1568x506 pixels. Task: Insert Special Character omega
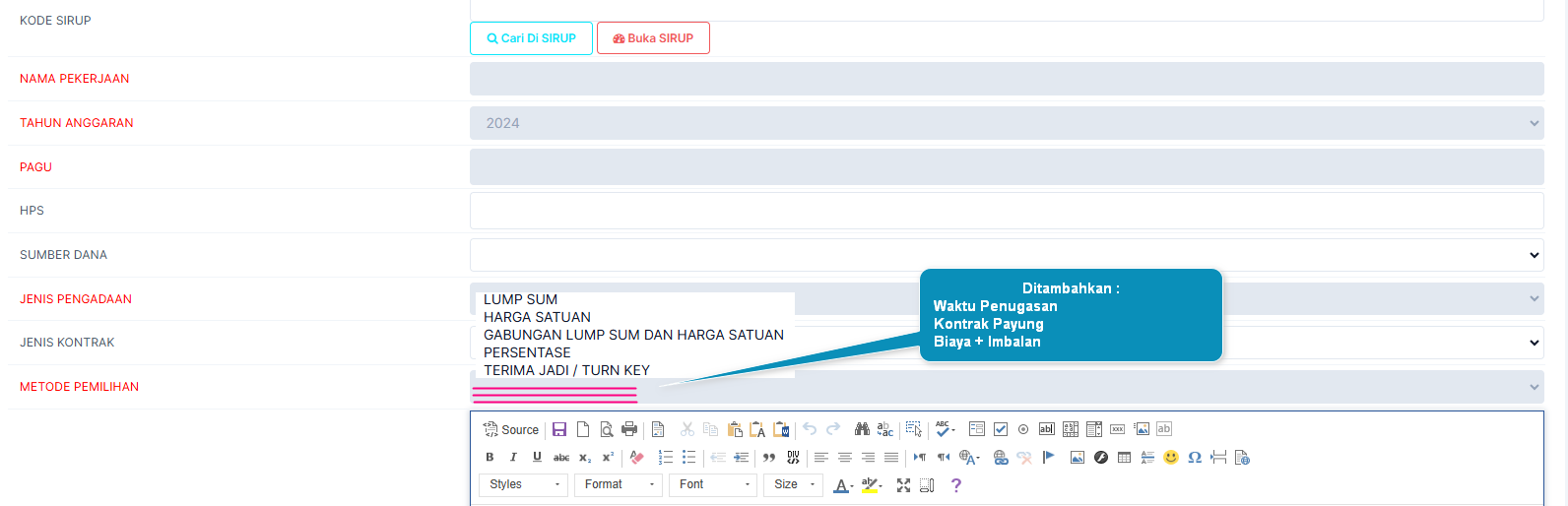(x=1195, y=457)
